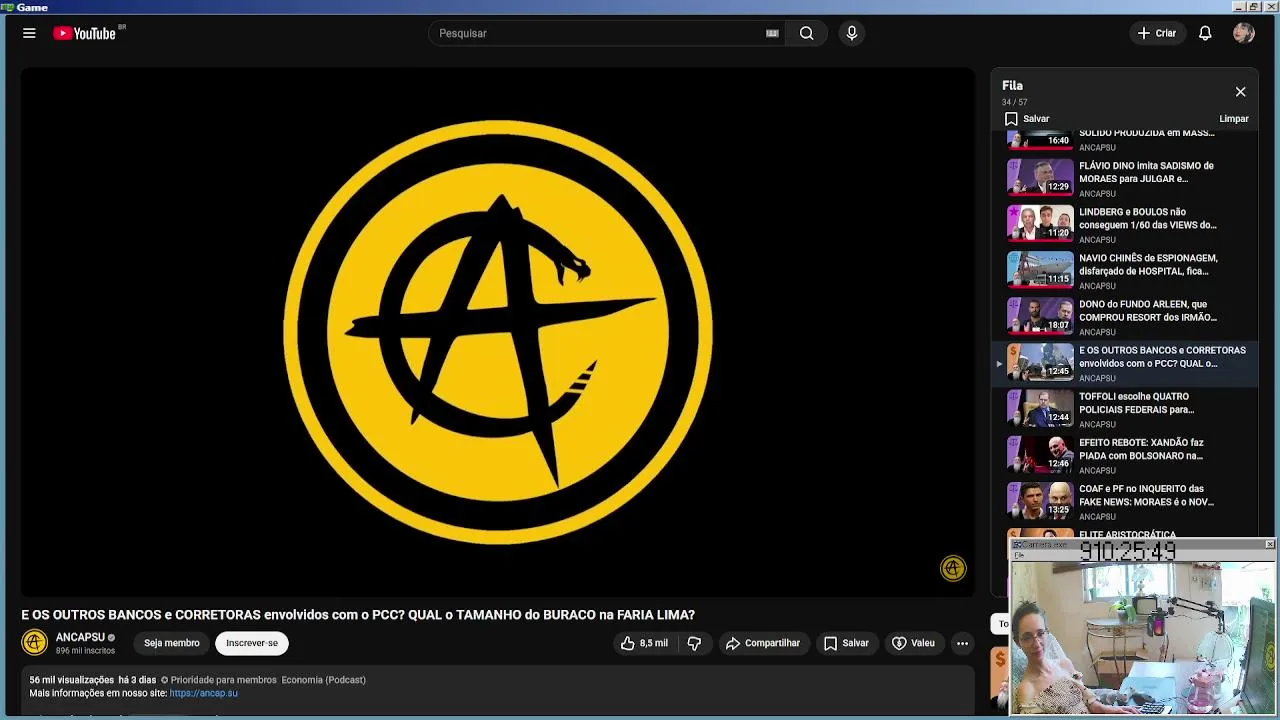Click the channel watermark in player corner
Image resolution: width=1280 pixels, height=720 pixels.
[x=953, y=568]
